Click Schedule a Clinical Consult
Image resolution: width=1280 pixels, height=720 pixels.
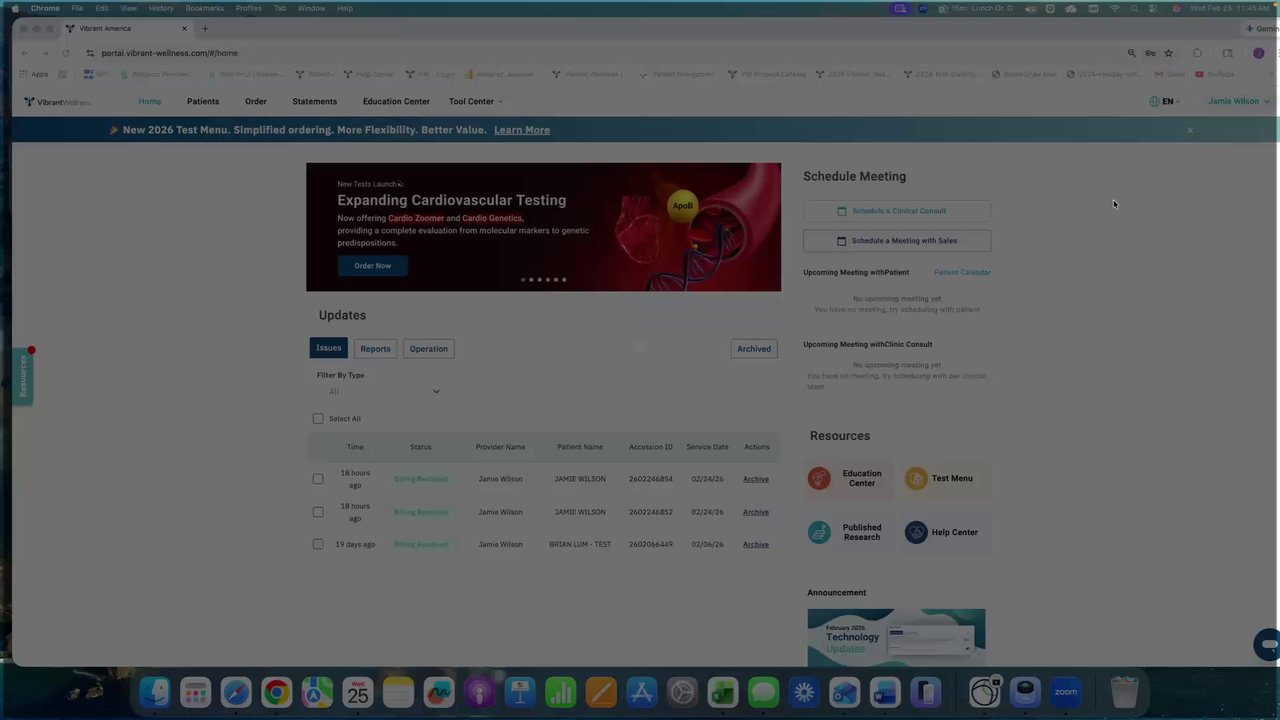tap(897, 211)
